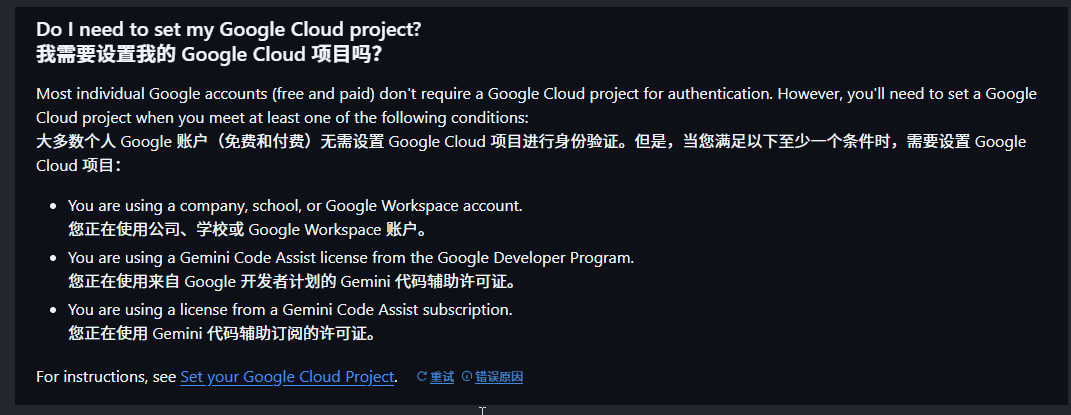This screenshot has height=415, width=1071.
Task: Click the line 您正在使用 Gemini 代码辅助订阅的许可证
Action: pos(236,334)
